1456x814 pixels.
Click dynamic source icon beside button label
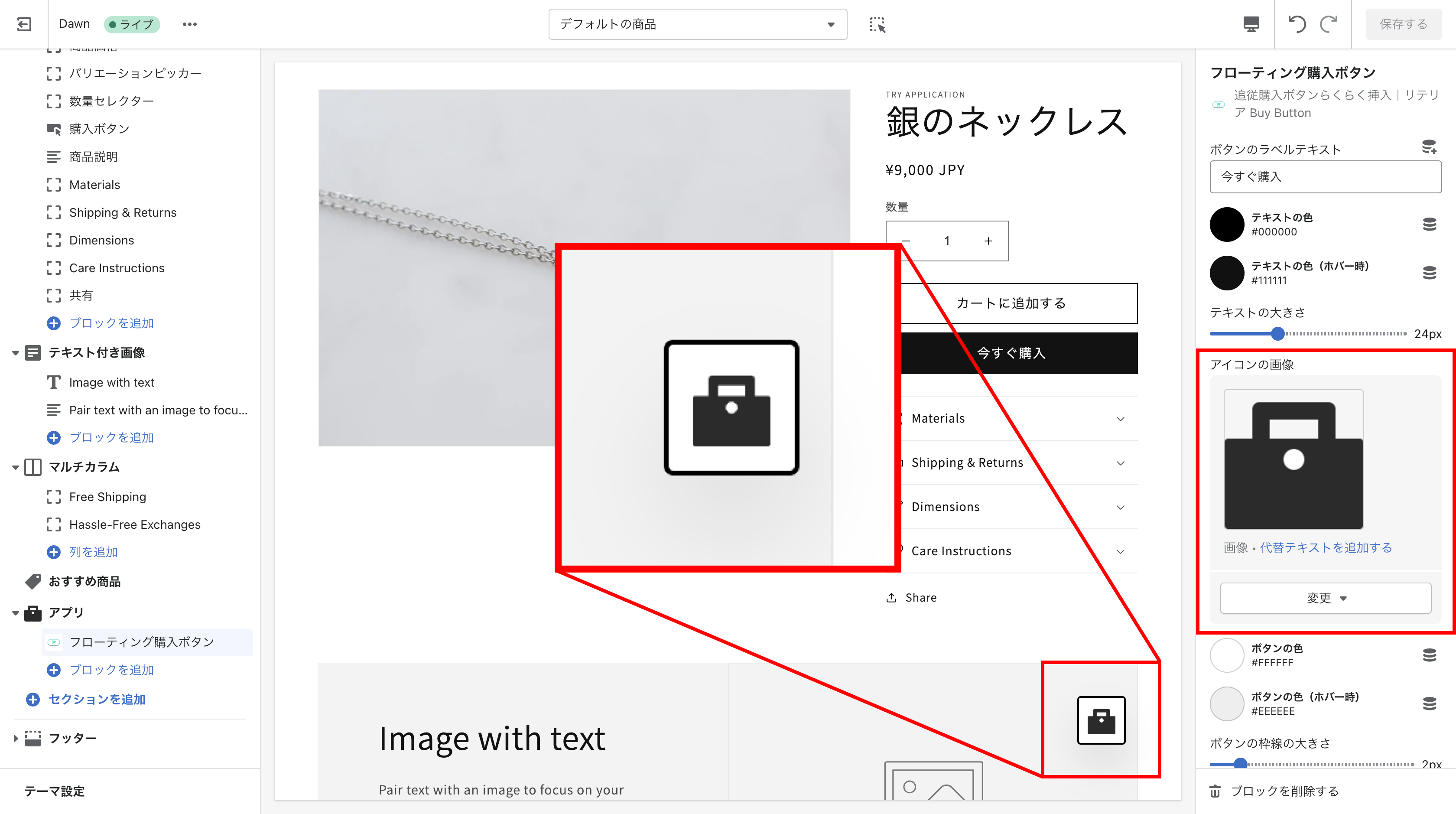(x=1429, y=147)
